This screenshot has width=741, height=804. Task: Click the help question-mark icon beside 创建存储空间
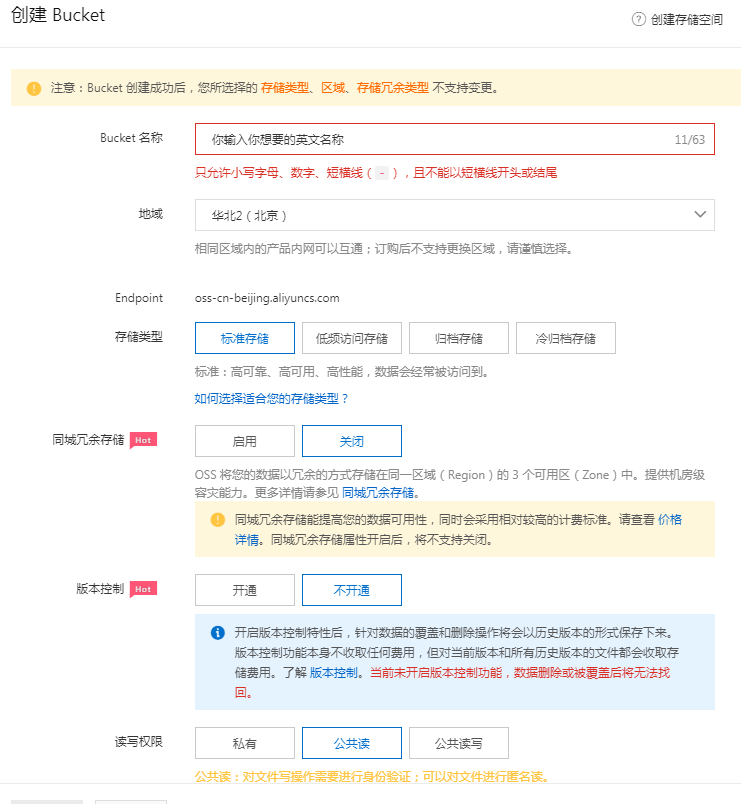pyautogui.click(x=639, y=19)
